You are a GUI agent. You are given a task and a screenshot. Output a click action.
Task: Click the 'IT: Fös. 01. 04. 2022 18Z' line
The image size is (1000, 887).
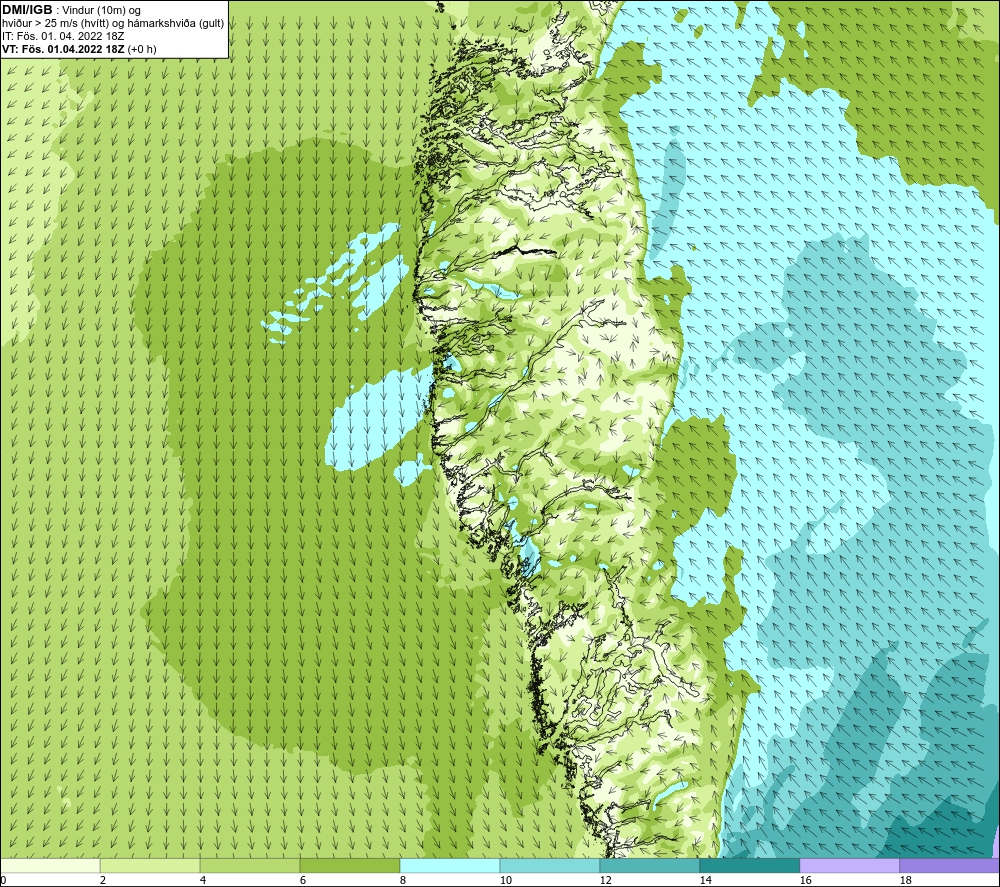63,36
